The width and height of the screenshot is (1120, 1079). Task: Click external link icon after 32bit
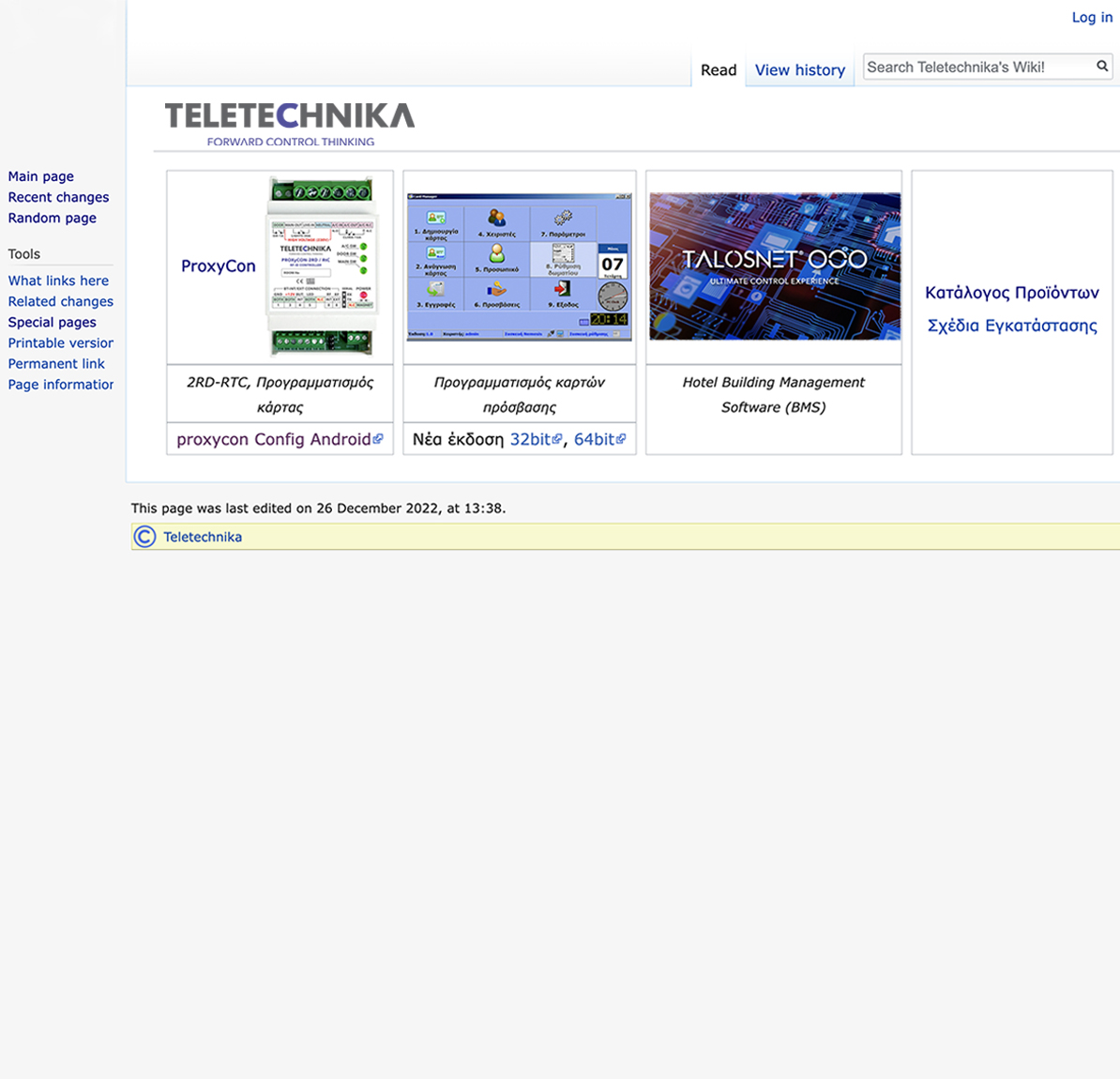[557, 439]
